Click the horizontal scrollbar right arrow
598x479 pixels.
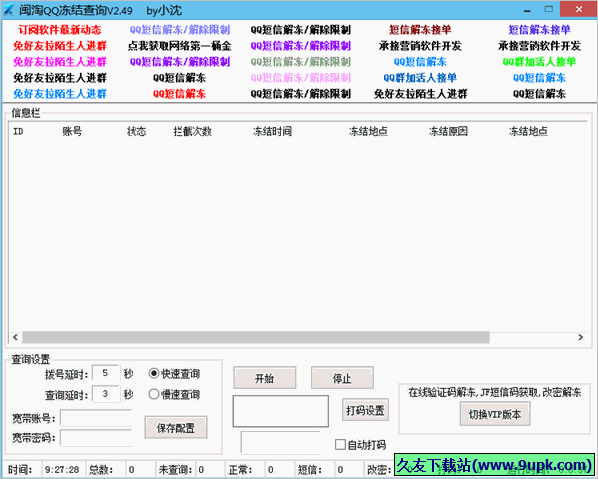(x=580, y=337)
